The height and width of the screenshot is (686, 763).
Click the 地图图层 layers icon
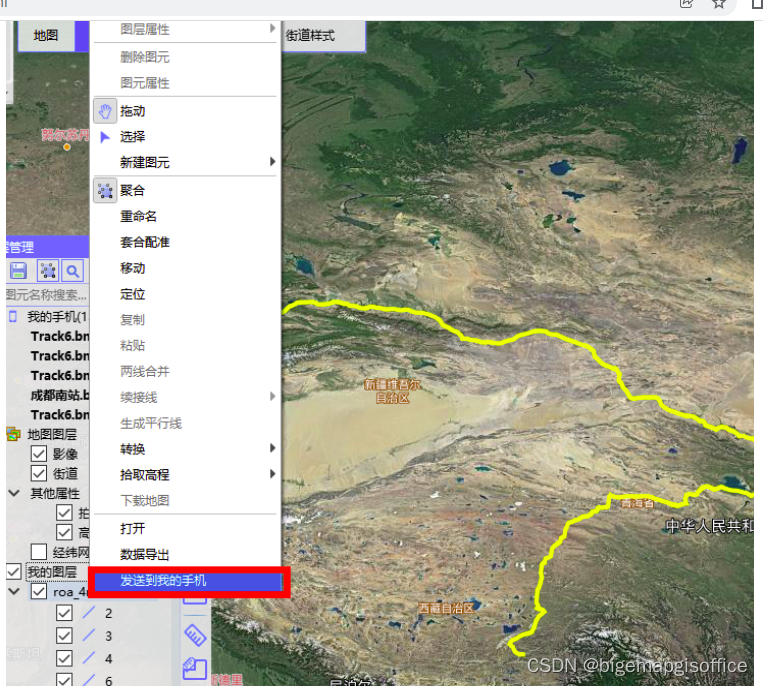click(x=13, y=434)
